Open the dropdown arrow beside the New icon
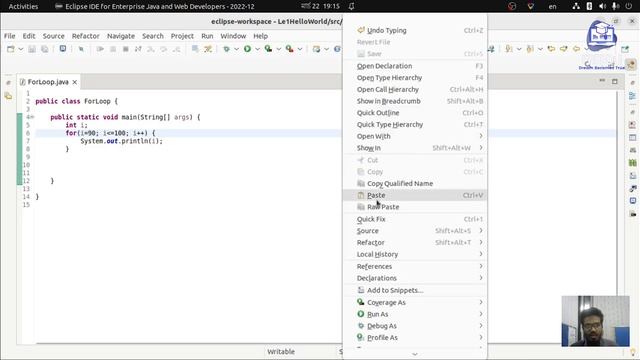Viewport: 640px width, 360px height. [x=20, y=49]
